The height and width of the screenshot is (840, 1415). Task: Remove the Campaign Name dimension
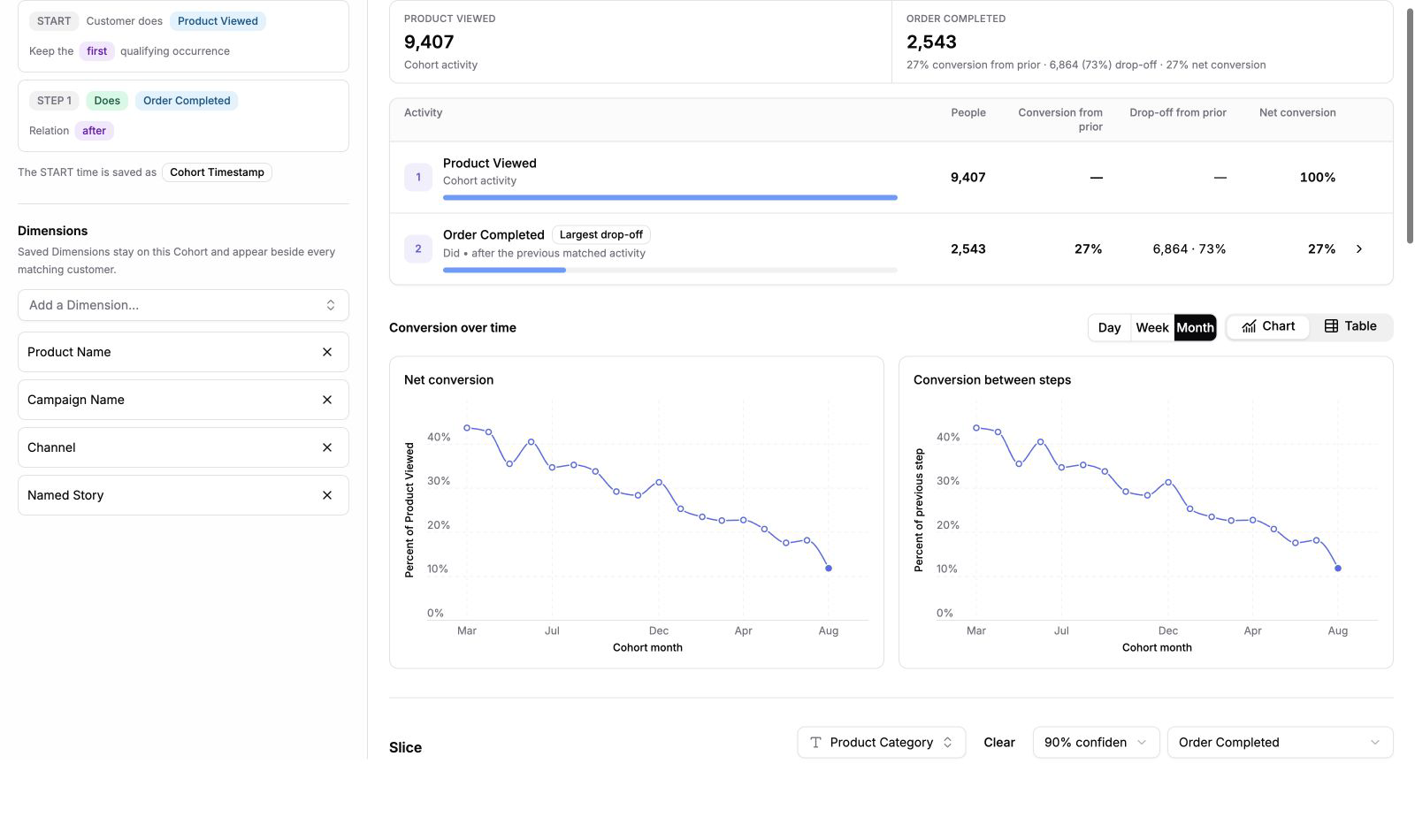[327, 400]
